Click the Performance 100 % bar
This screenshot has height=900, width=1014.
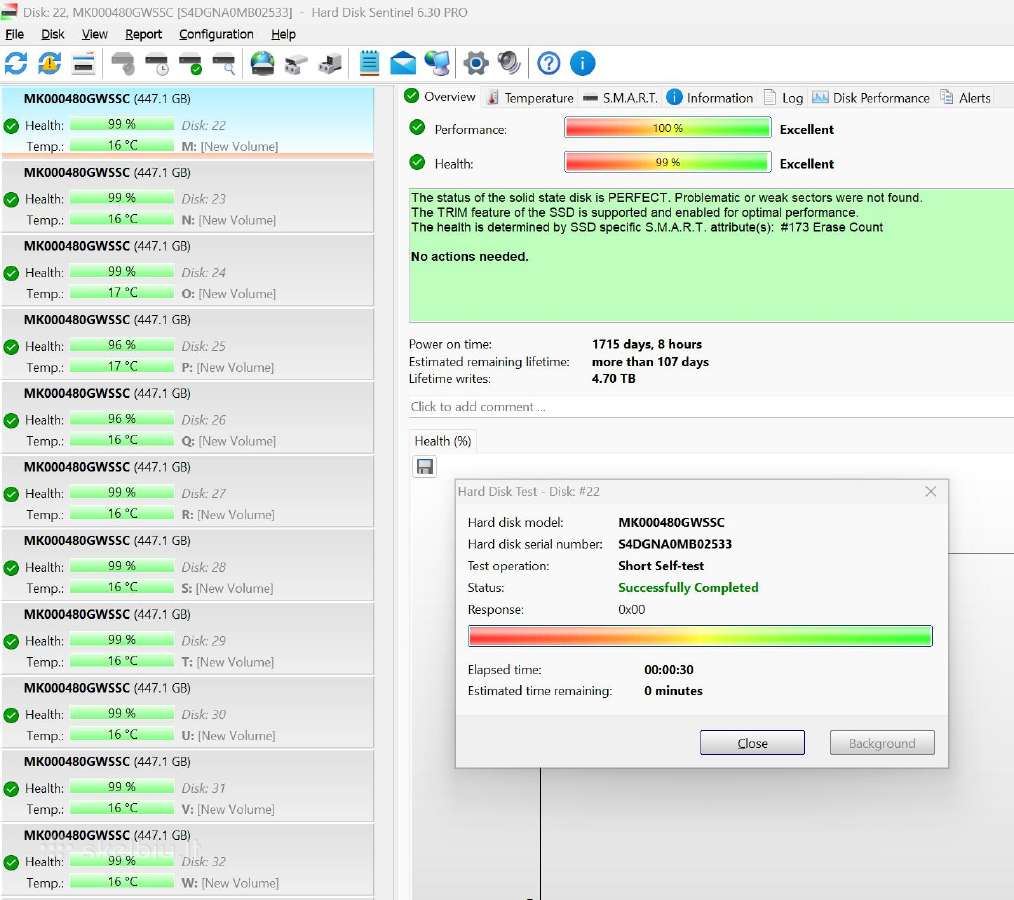pos(667,128)
